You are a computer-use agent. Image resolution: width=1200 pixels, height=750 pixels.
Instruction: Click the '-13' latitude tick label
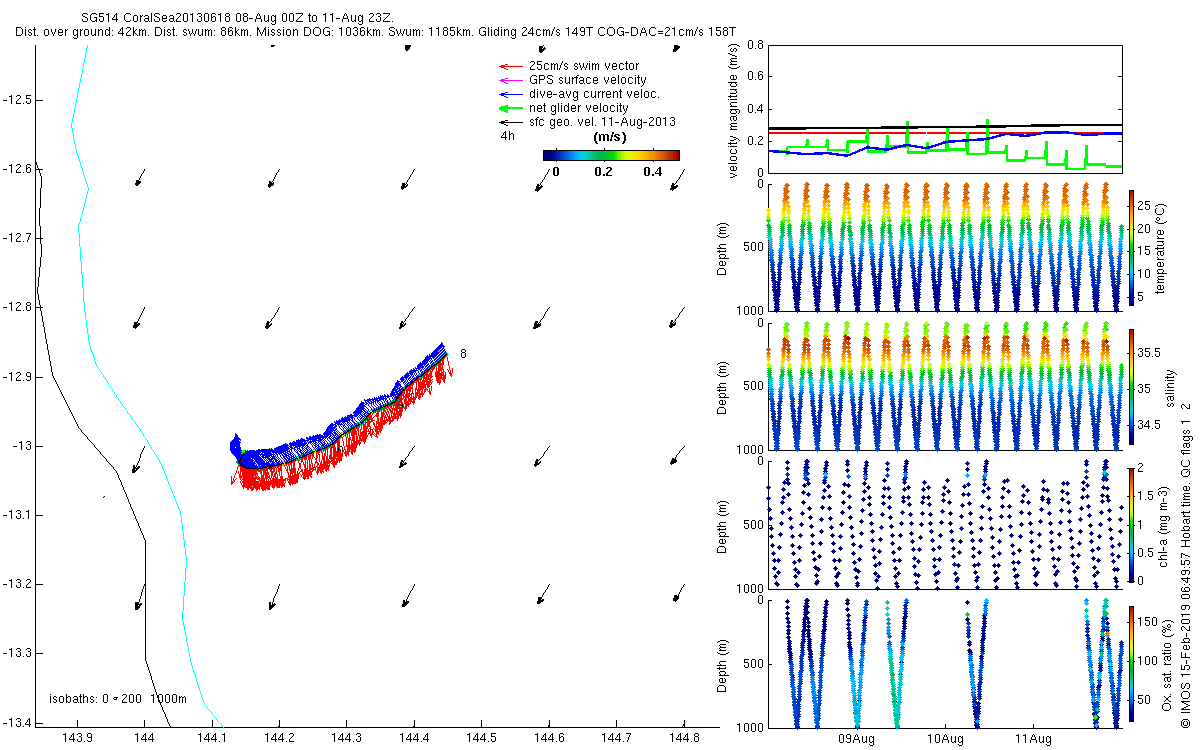click(22, 446)
